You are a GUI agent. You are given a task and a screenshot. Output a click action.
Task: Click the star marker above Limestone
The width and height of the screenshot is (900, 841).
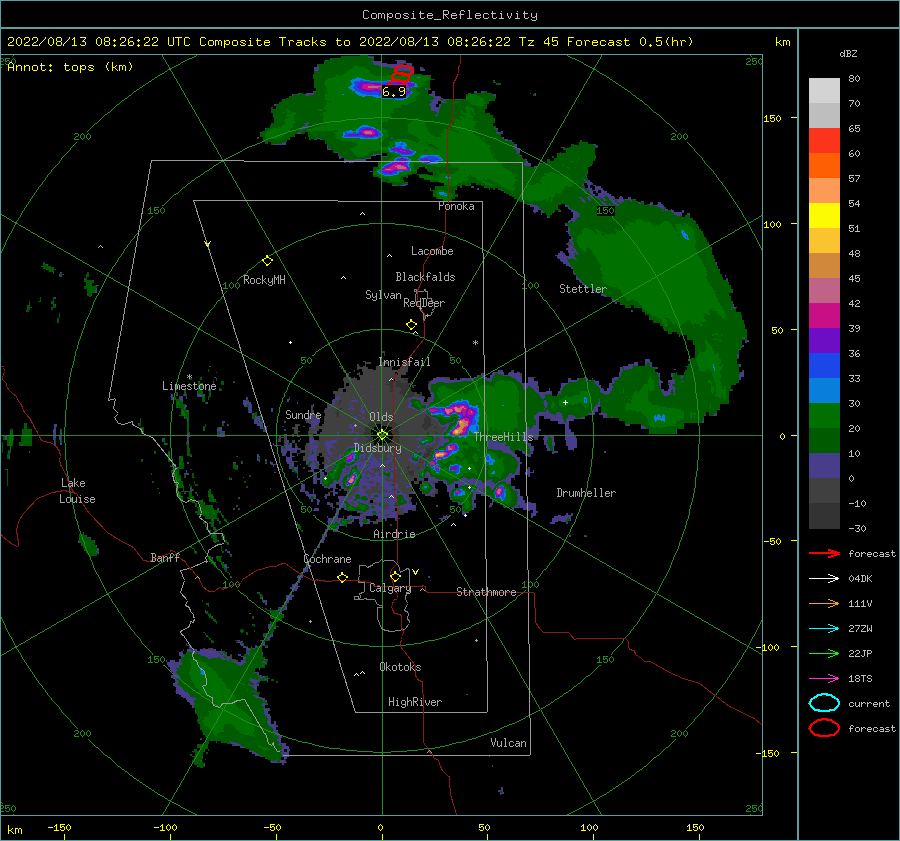(189, 377)
